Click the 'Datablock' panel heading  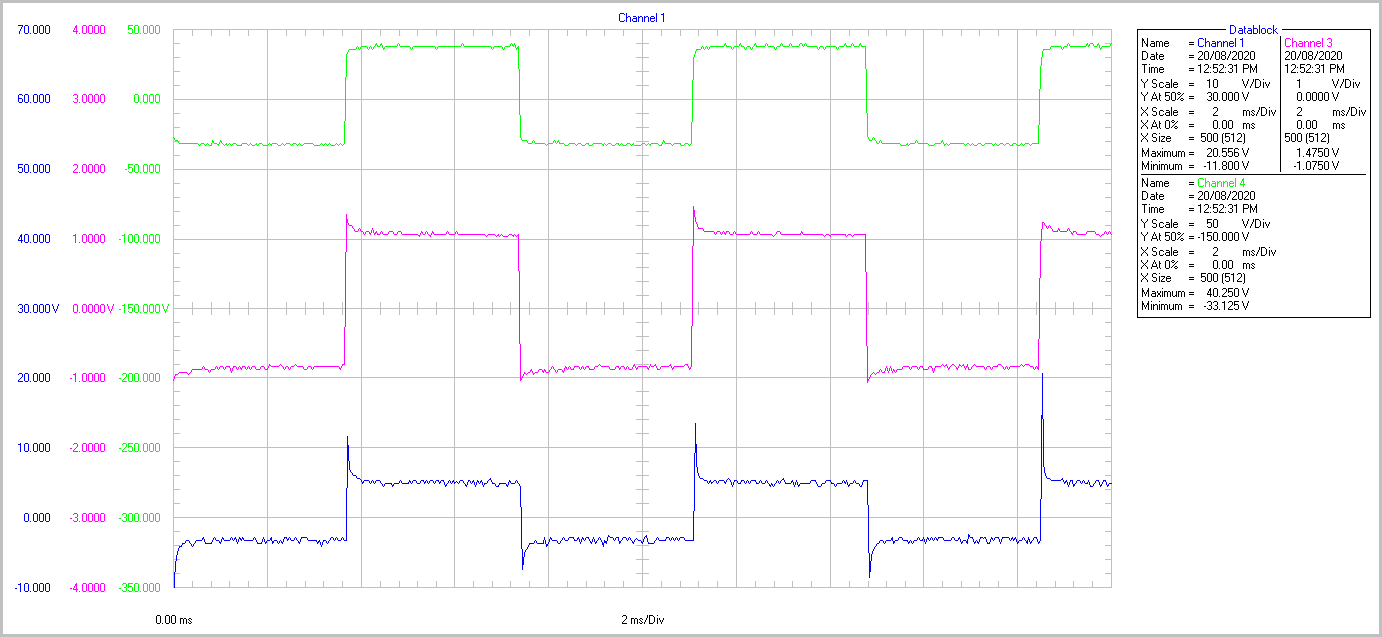tap(1254, 30)
